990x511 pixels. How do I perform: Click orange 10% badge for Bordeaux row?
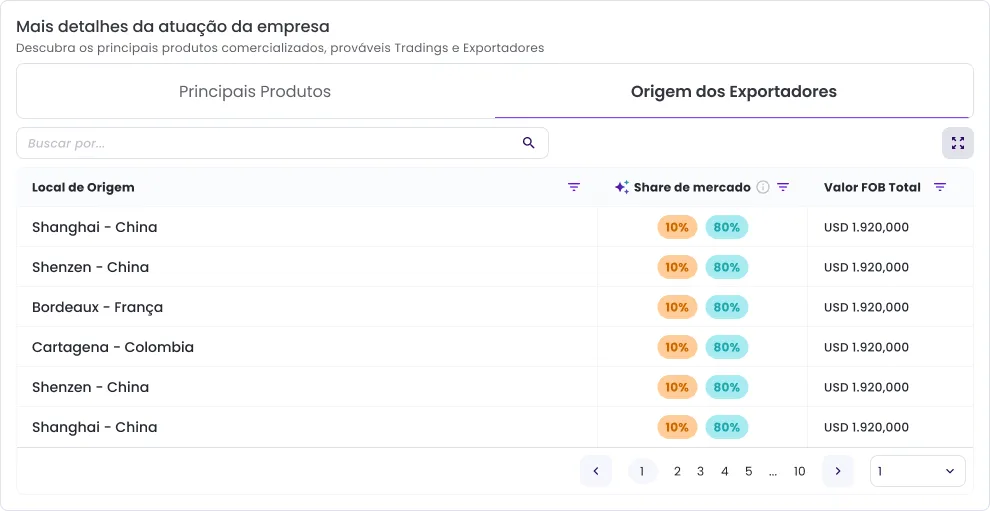coord(677,307)
